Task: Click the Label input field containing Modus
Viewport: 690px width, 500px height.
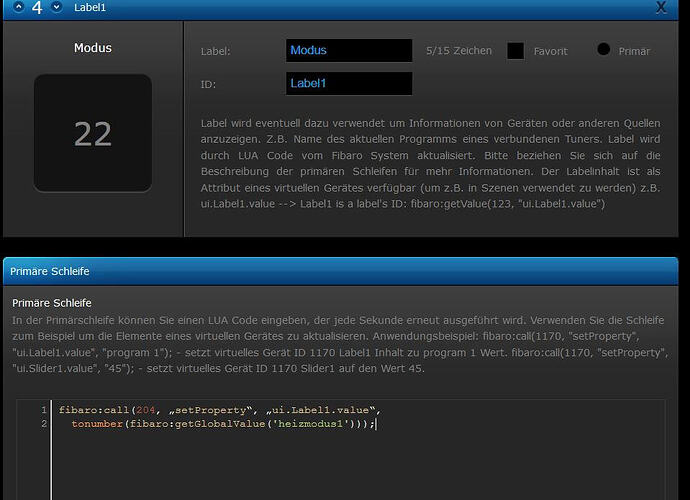Action: click(348, 50)
